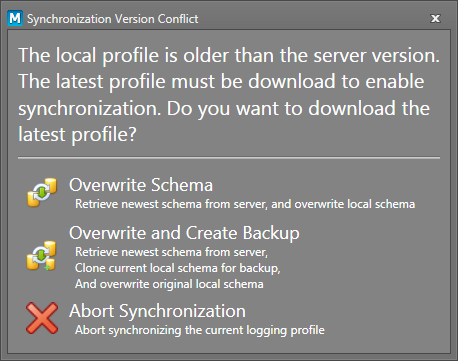Viewport: 458px width, 361px height.
Task: Click the Overwrite Schema database sync icon
Action: [x=42, y=192]
